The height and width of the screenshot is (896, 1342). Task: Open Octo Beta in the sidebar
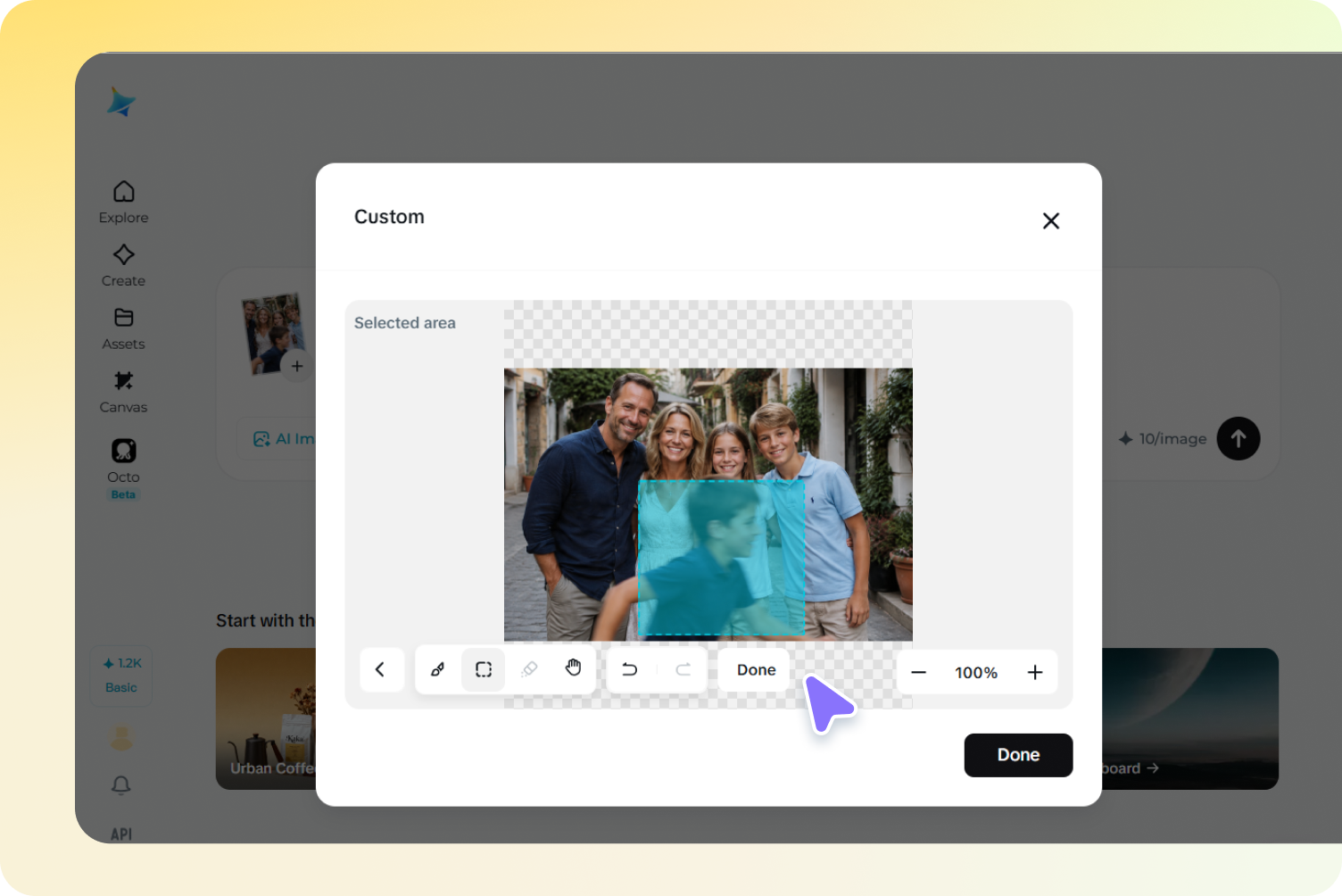point(124,469)
